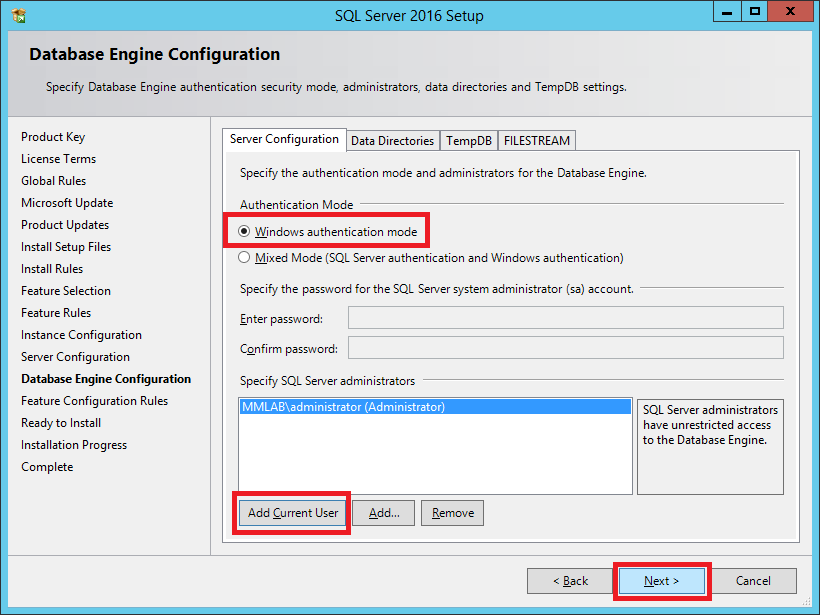The image size is (820, 615).
Task: Proceed with the Next button
Action: [661, 581]
